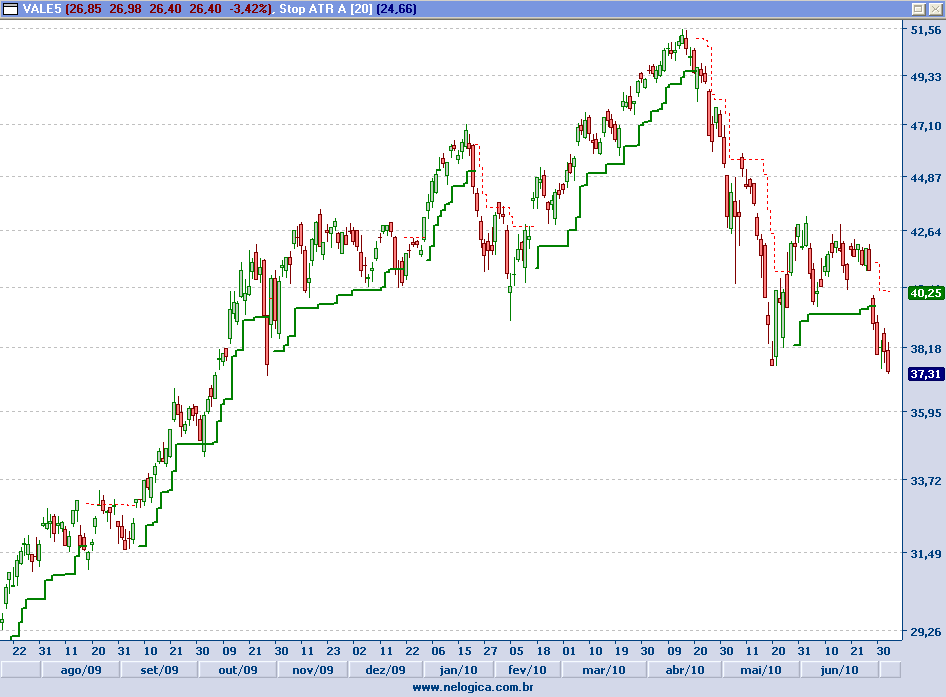Select the dez/09 month button
Screen dimensions: 946x697
pos(386,670)
